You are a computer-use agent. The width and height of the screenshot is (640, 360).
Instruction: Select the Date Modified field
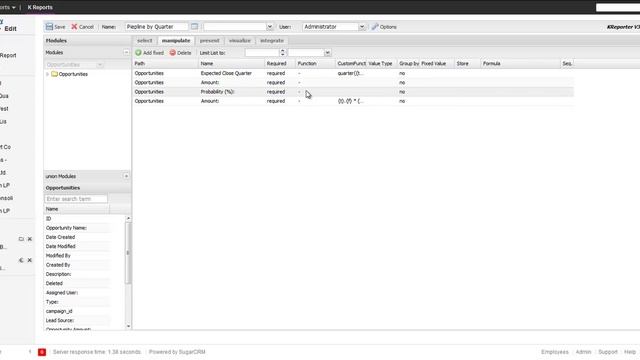tap(77, 247)
